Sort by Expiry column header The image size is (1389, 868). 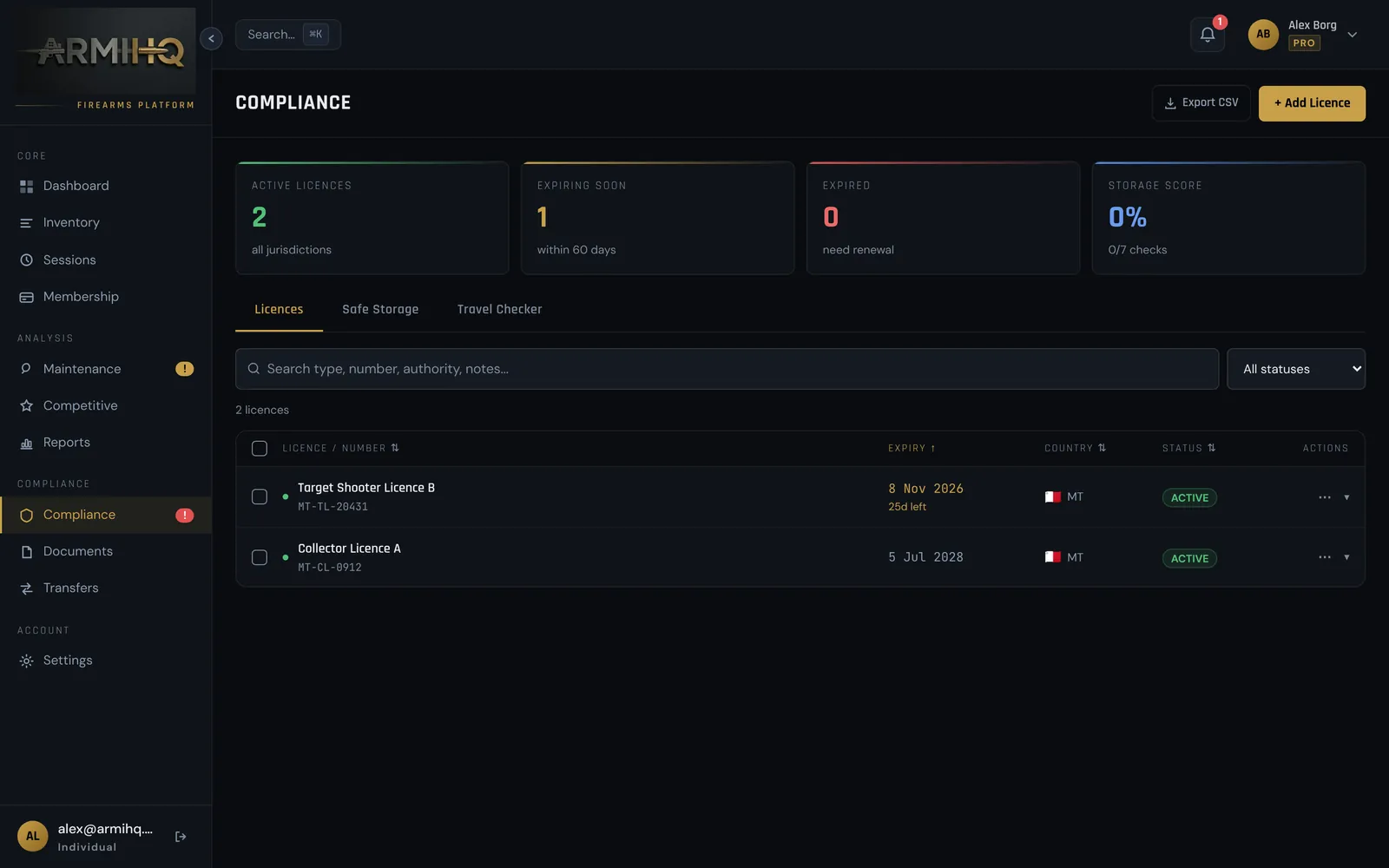pyautogui.click(x=912, y=449)
